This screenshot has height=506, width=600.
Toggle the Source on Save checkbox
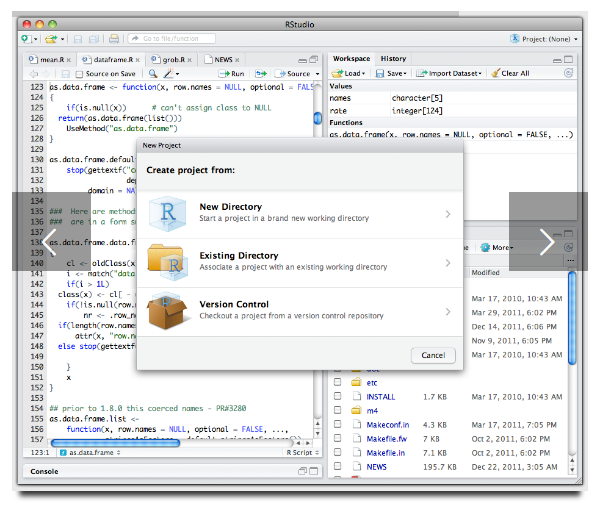(x=79, y=74)
